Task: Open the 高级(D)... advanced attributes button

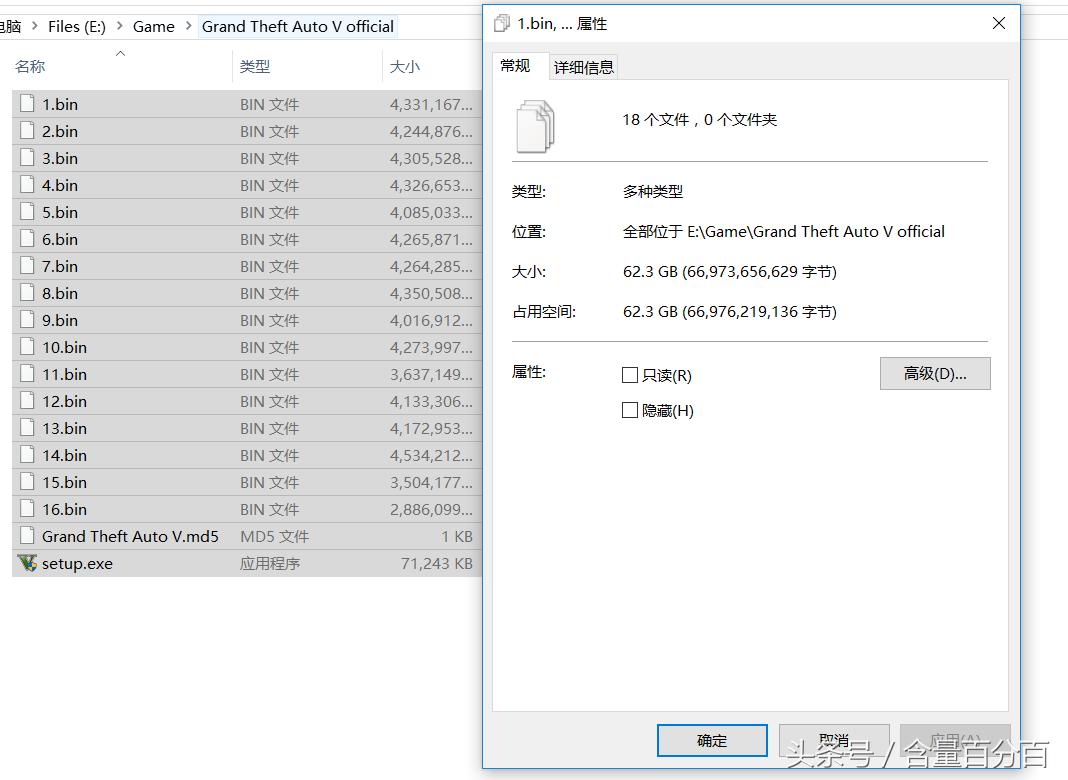Action: [935, 373]
